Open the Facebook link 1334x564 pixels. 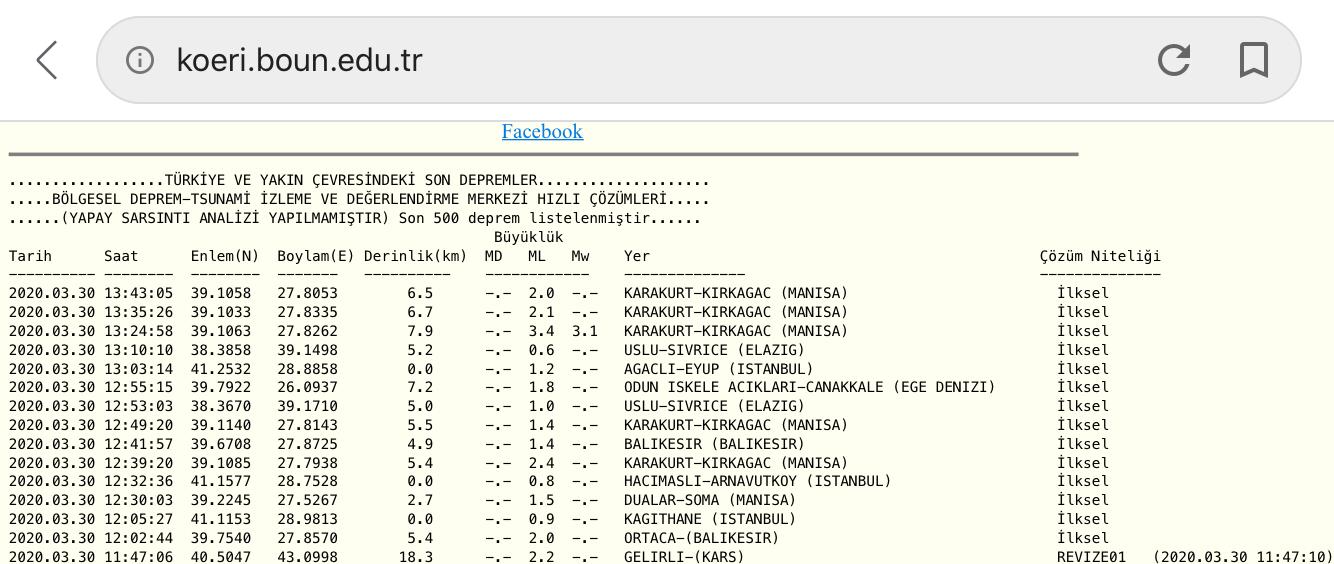coord(542,132)
